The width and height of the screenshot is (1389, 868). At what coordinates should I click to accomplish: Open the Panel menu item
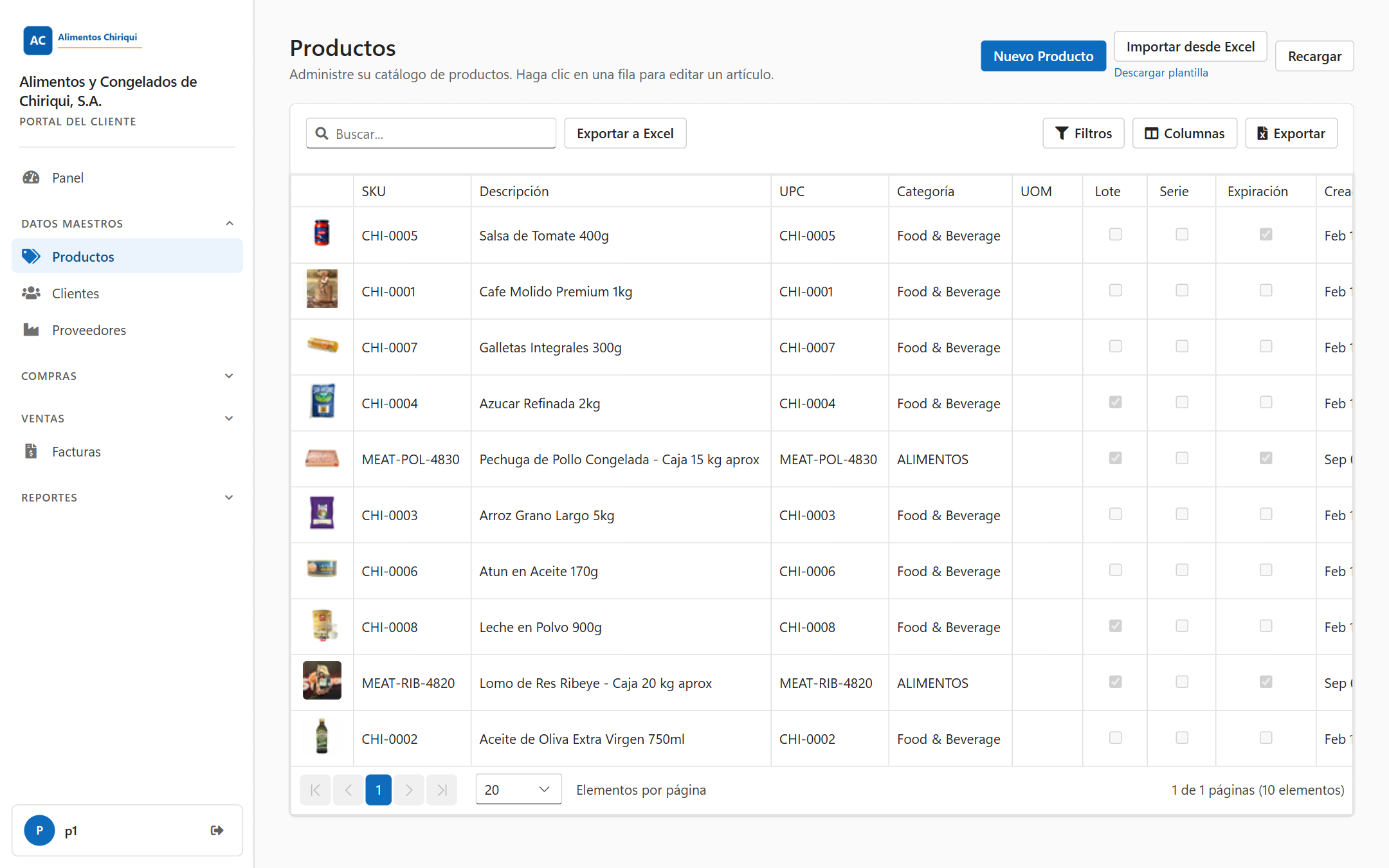[x=127, y=177]
